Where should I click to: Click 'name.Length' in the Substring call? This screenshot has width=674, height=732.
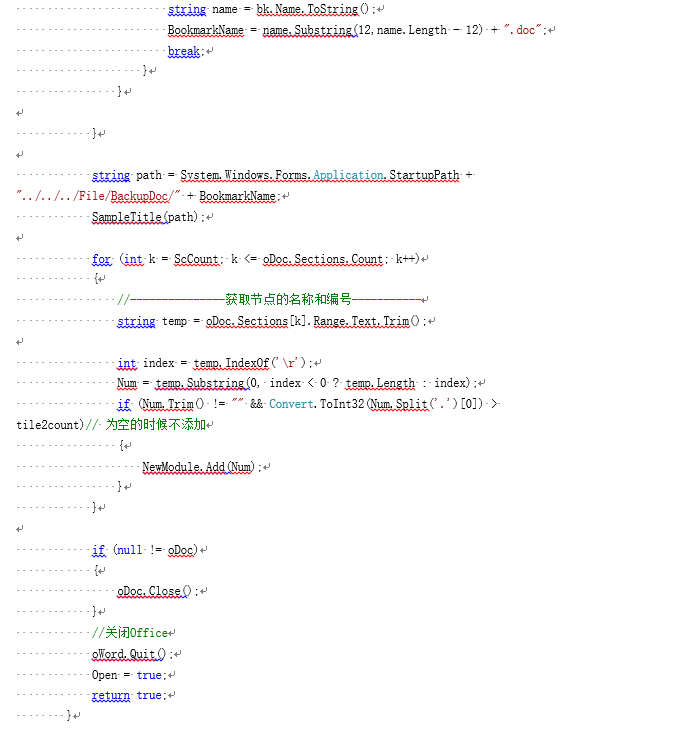pos(412,30)
